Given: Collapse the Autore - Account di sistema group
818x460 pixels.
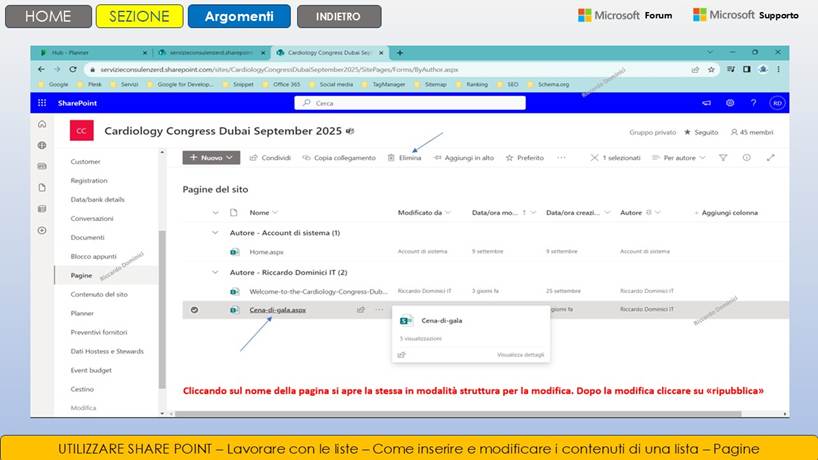Looking at the screenshot, I should point(215,233).
